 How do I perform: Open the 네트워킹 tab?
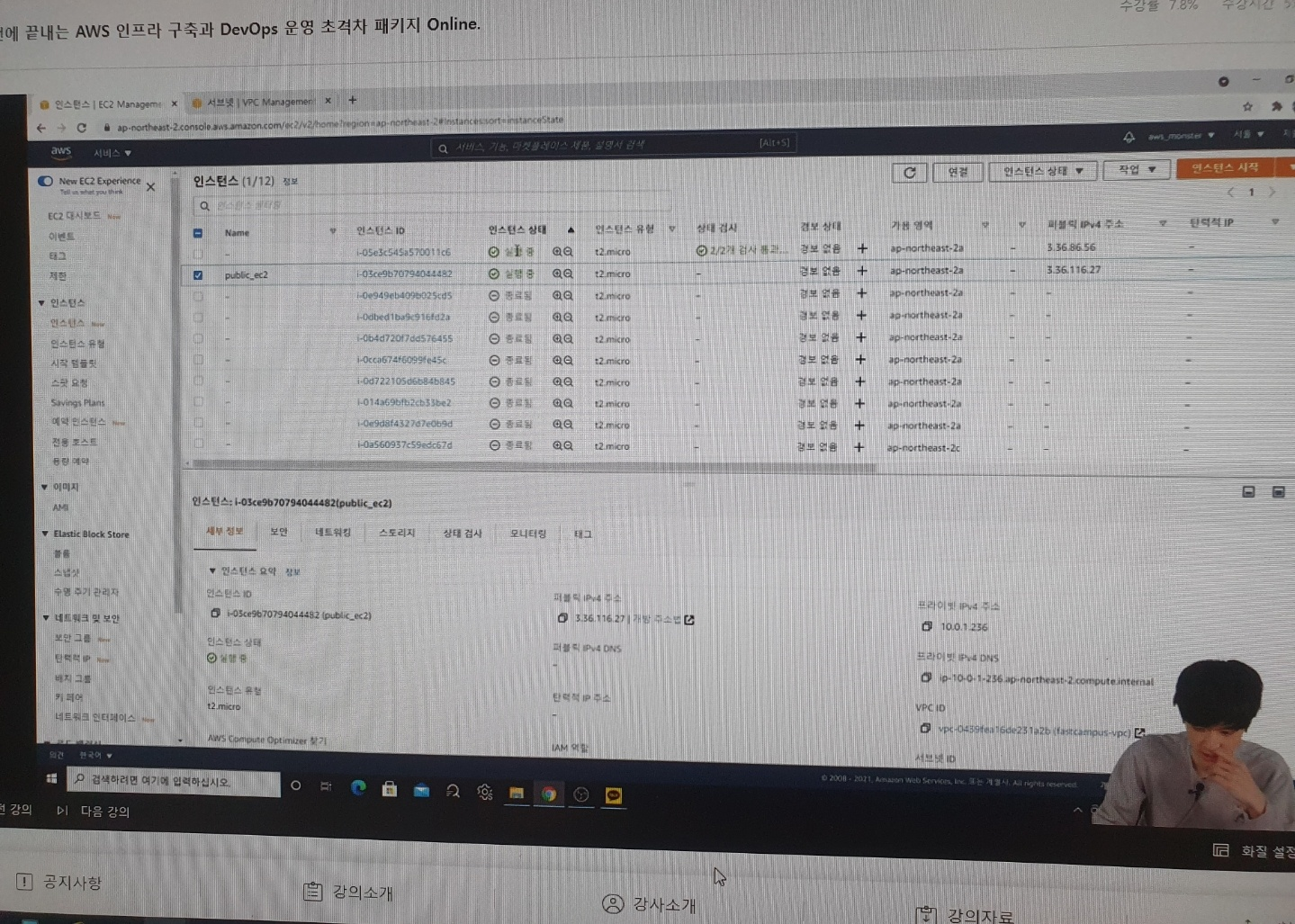pyautogui.click(x=333, y=533)
